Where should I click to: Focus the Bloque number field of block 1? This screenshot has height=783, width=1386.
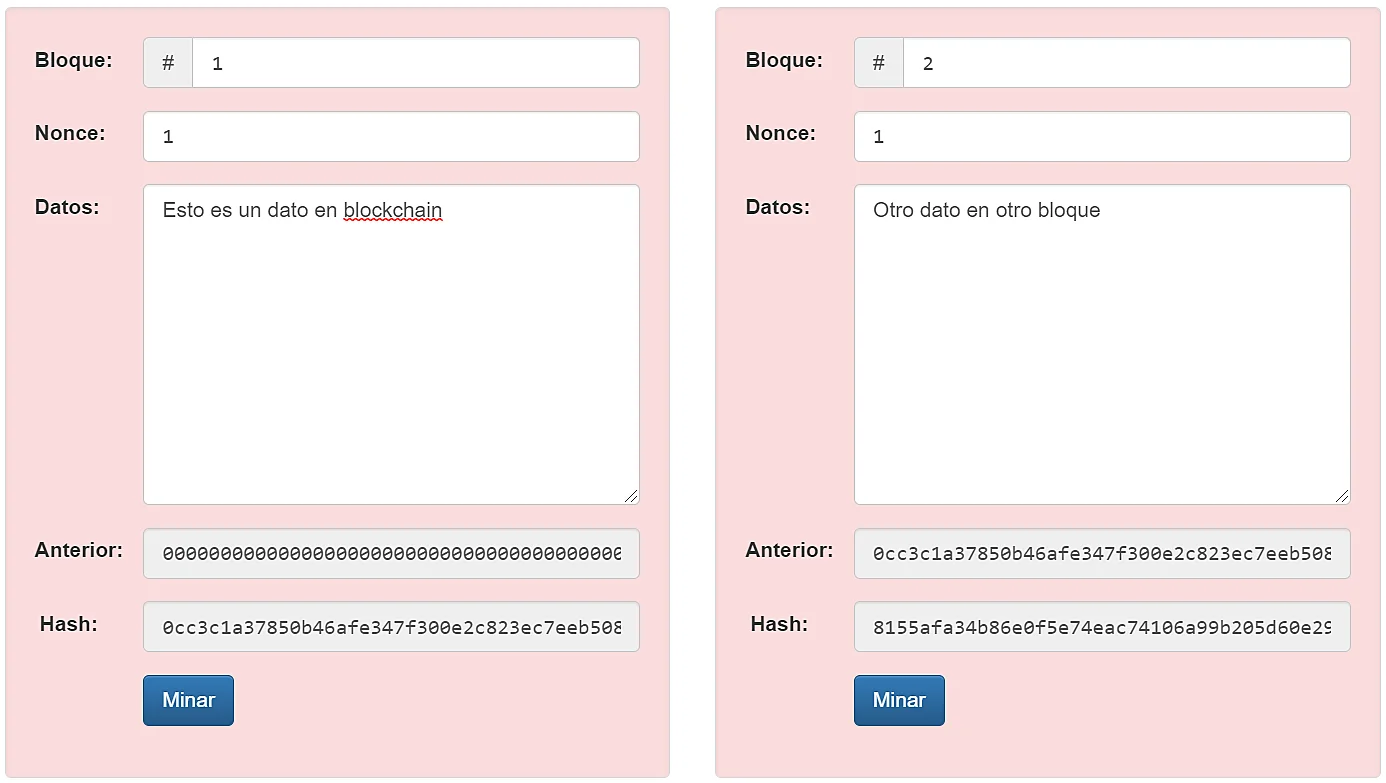(x=416, y=63)
